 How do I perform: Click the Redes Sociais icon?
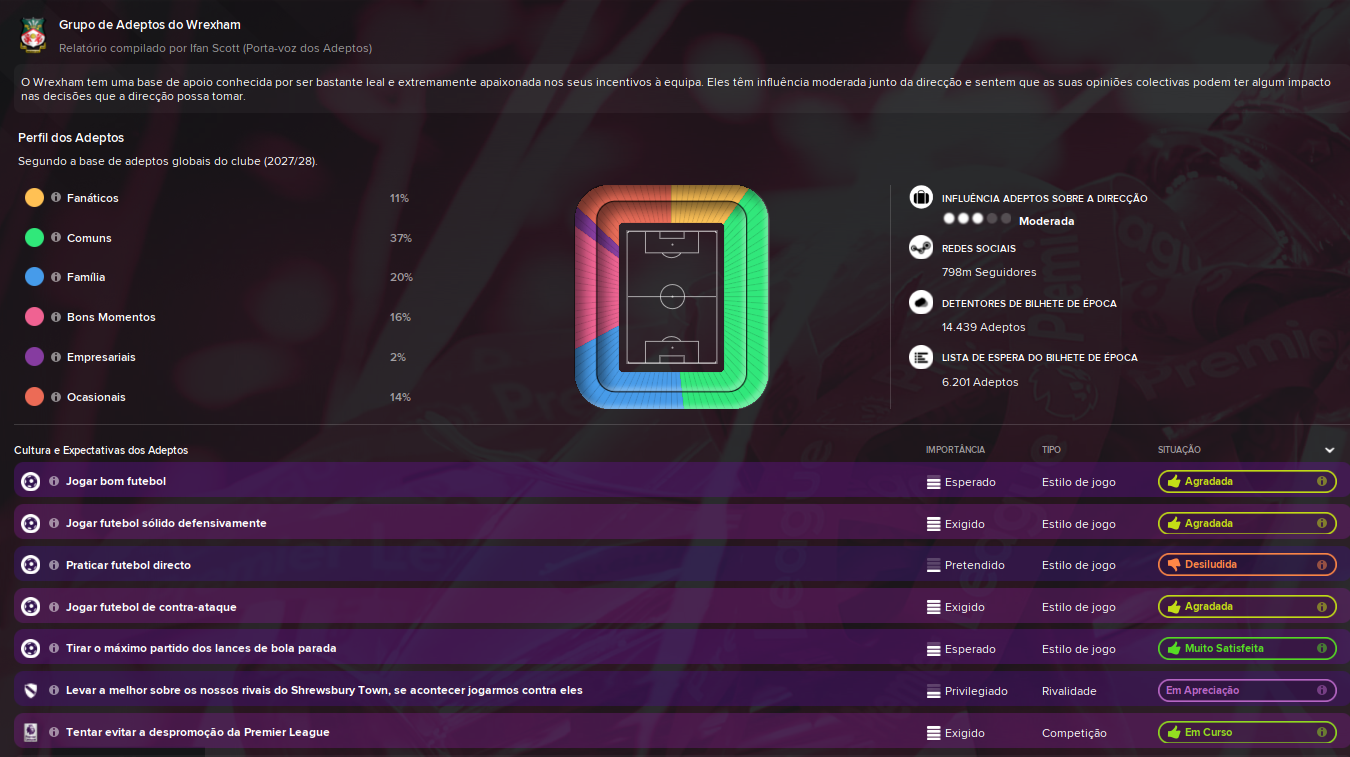pyautogui.click(x=921, y=248)
